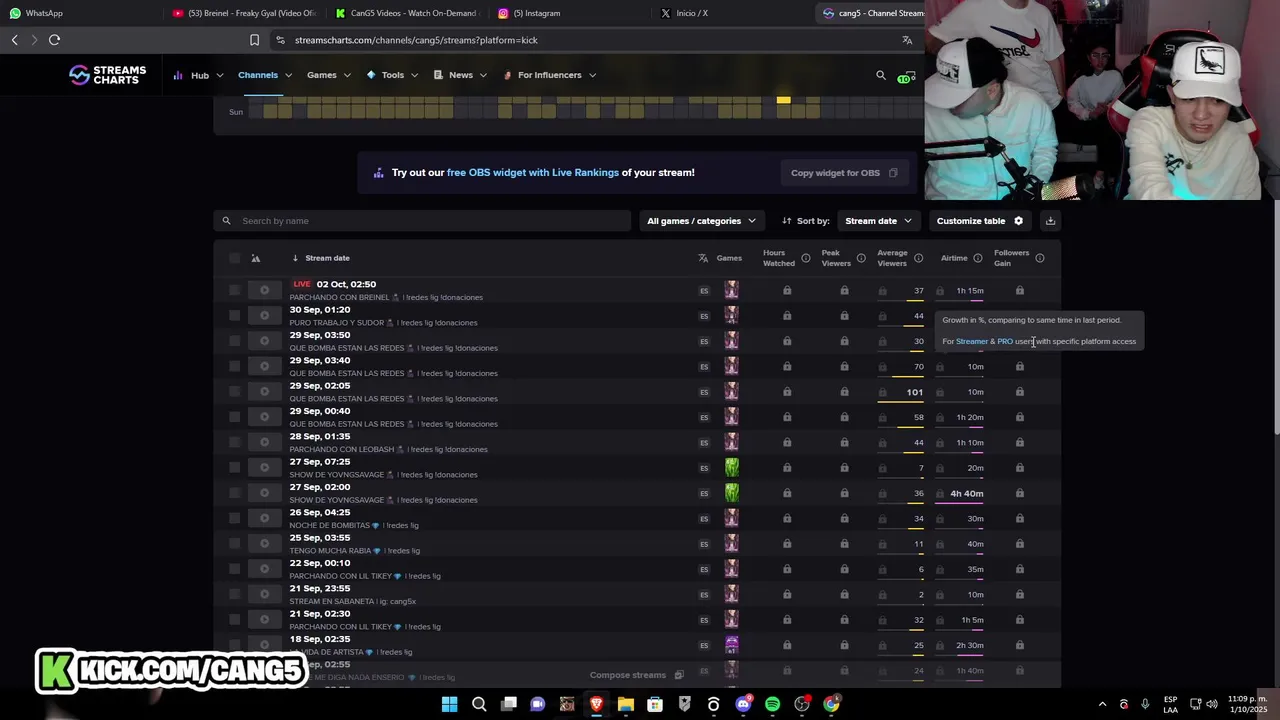The width and height of the screenshot is (1280, 720).
Task: Open File Explorer from the taskbar
Action: (x=626, y=704)
